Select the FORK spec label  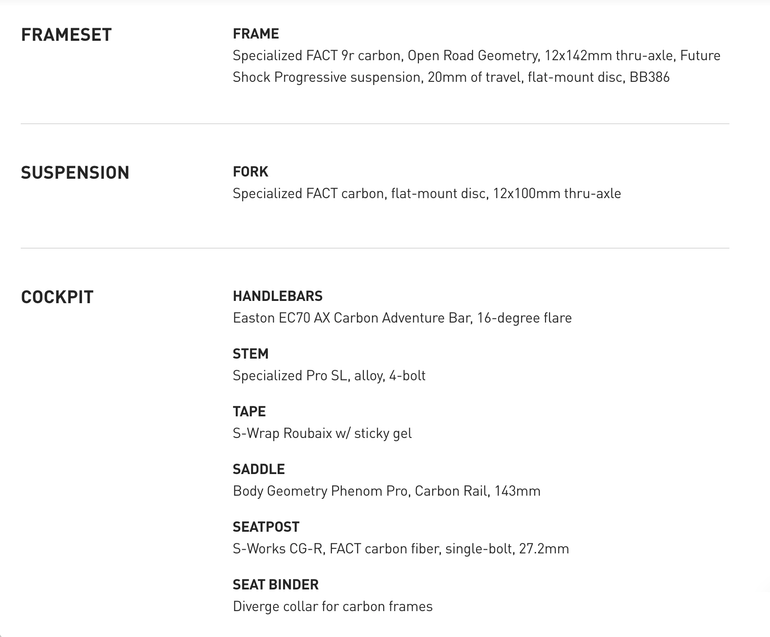(x=250, y=171)
